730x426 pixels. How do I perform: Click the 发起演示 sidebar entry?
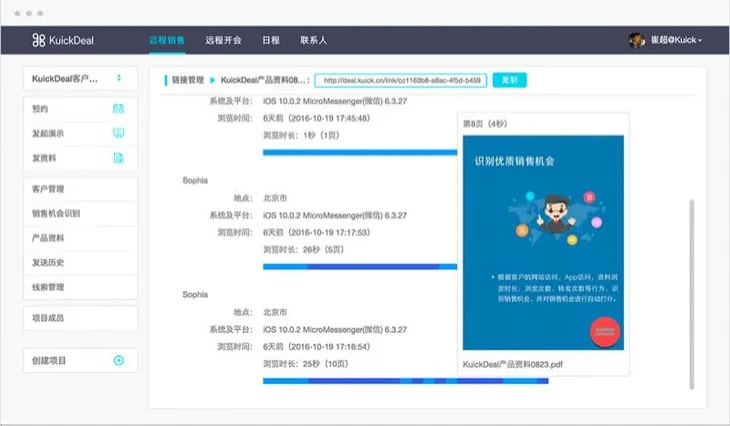coord(81,134)
